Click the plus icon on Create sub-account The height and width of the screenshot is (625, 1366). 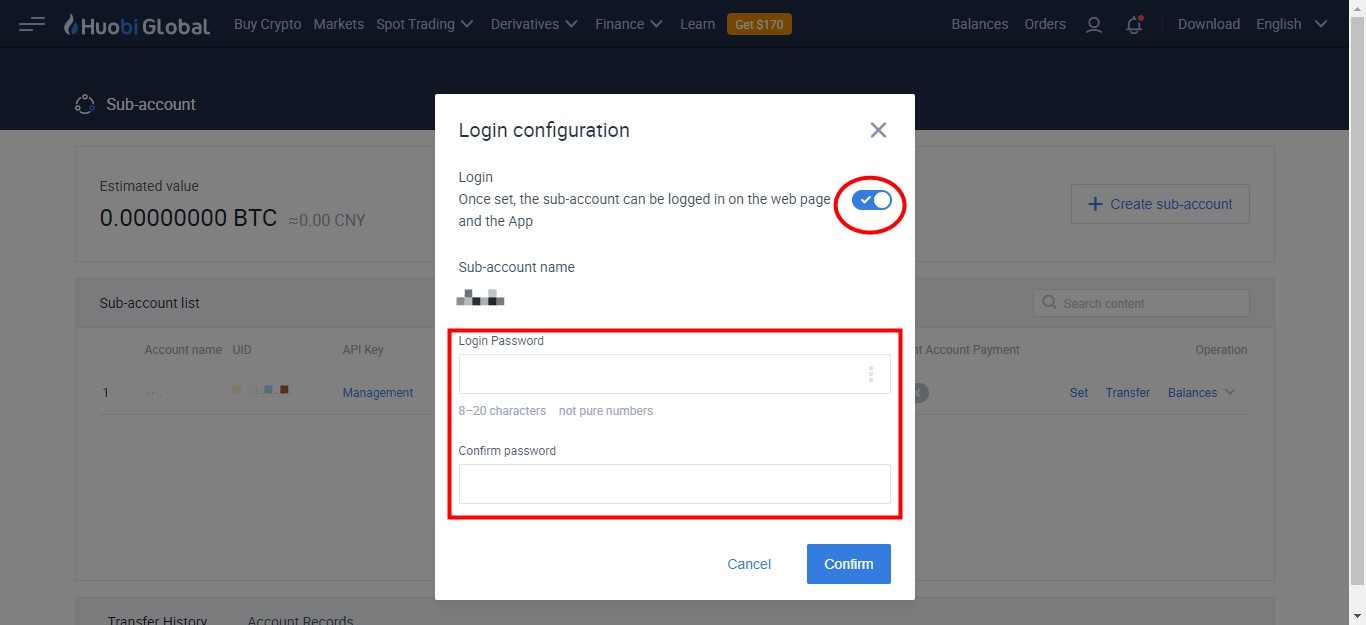pyautogui.click(x=1095, y=204)
